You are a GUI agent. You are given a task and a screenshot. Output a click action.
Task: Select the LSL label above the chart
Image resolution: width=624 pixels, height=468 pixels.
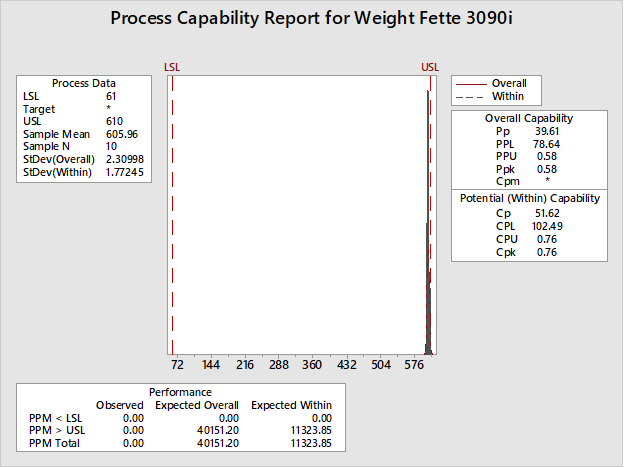172,67
